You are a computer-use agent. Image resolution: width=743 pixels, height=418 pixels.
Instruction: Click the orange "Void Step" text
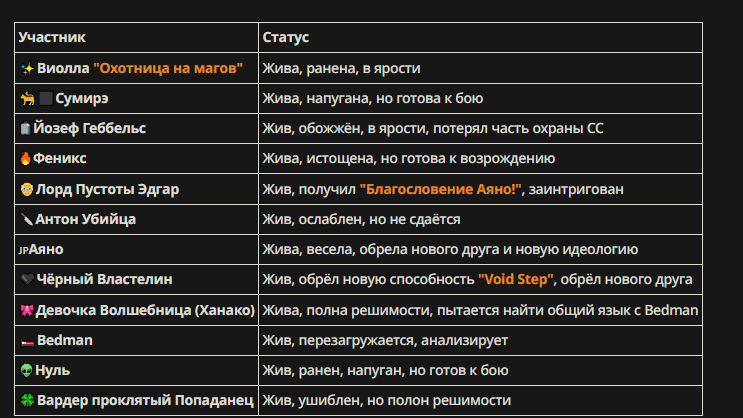[x=516, y=279]
